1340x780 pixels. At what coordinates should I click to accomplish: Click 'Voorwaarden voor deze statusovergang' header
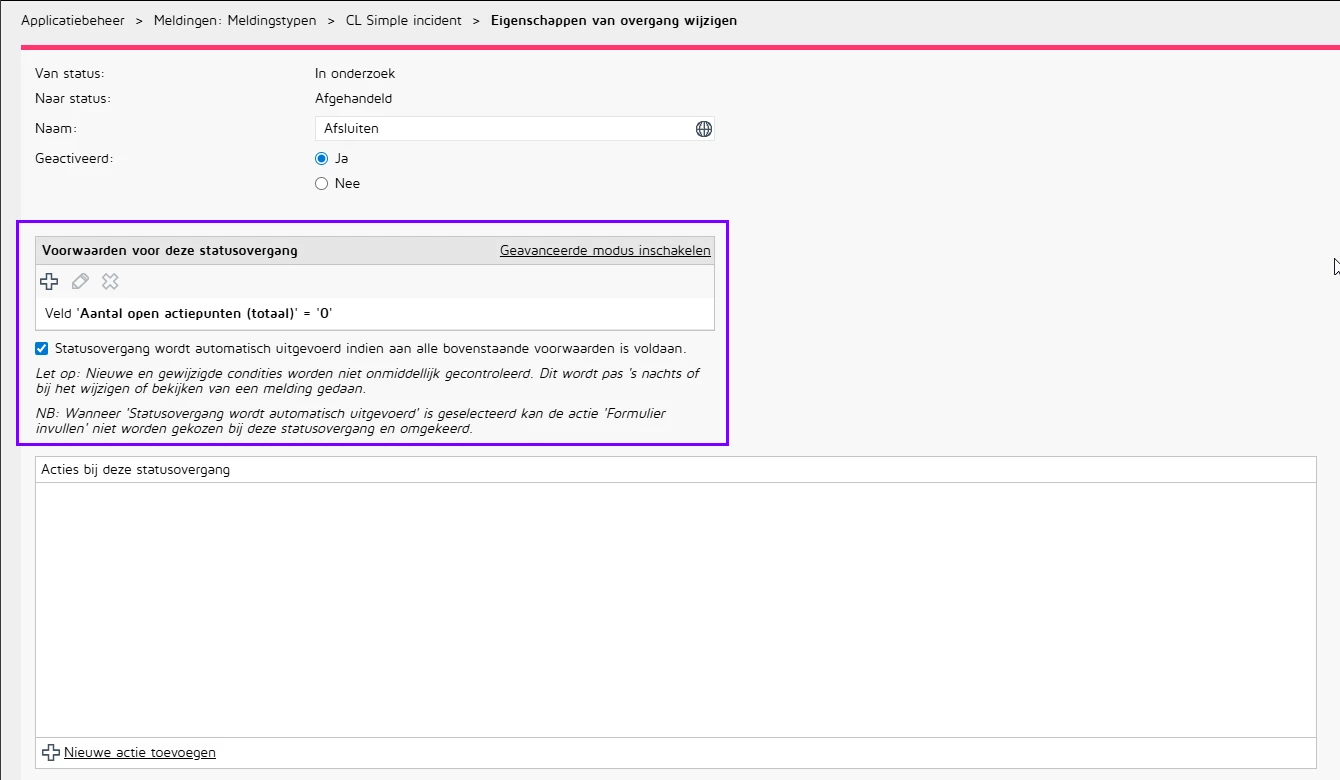(170, 251)
